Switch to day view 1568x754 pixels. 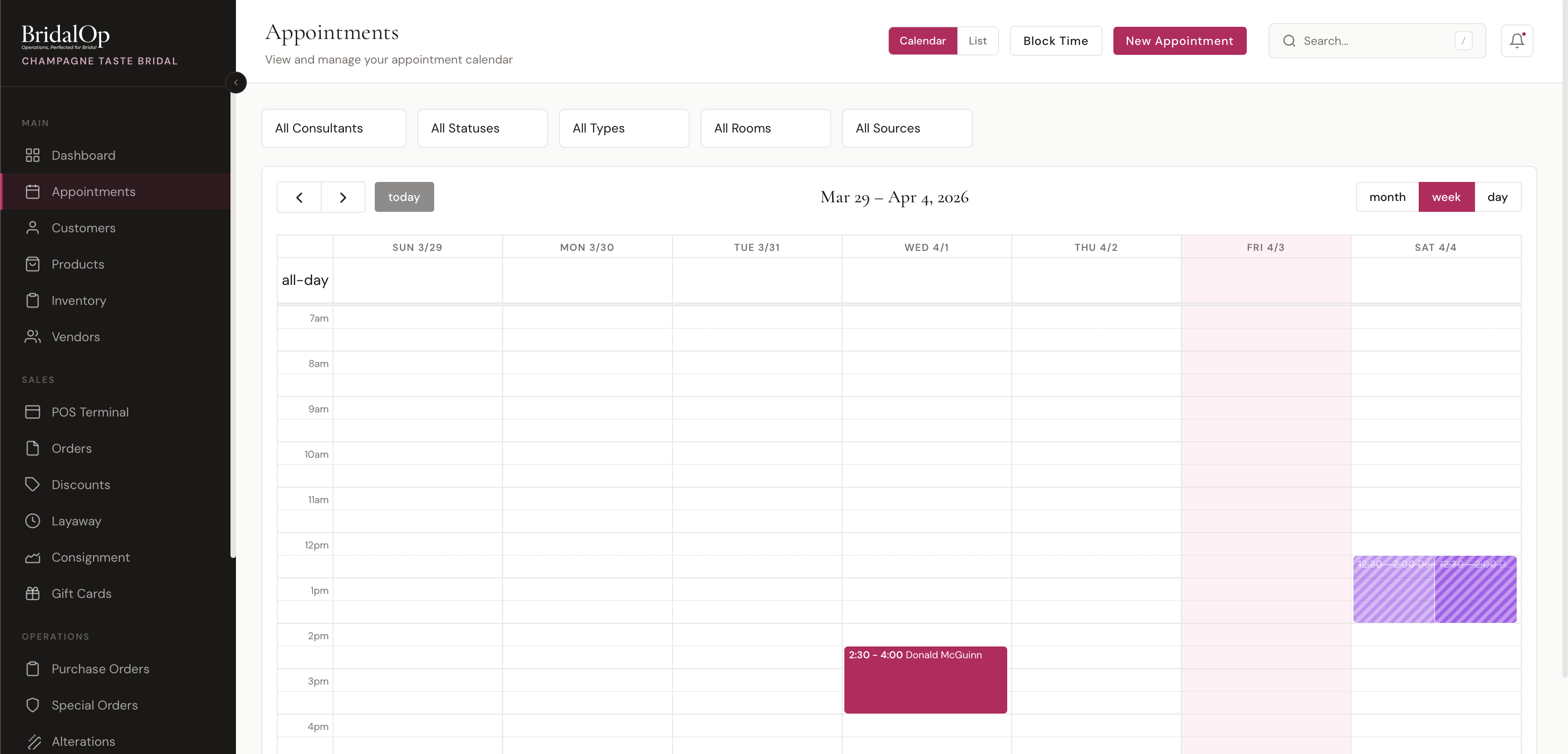tap(1498, 196)
